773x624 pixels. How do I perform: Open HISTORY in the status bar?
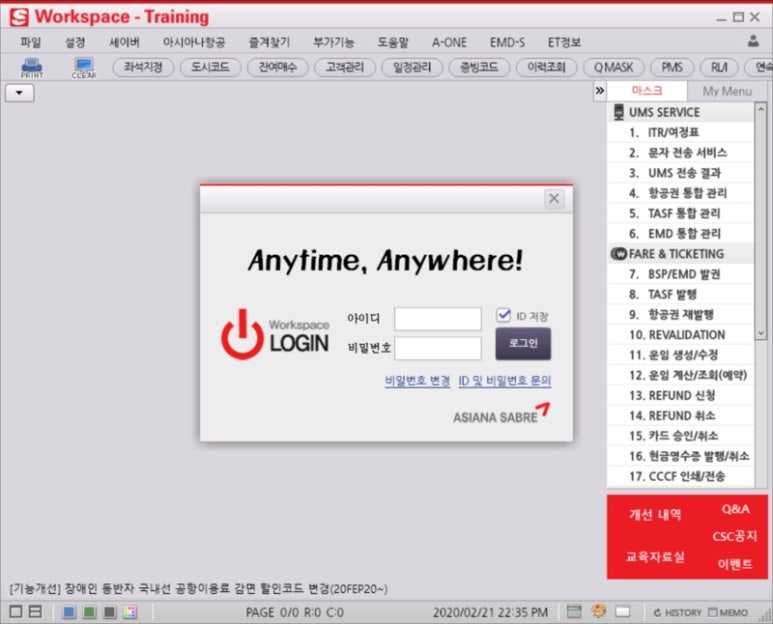tap(677, 613)
